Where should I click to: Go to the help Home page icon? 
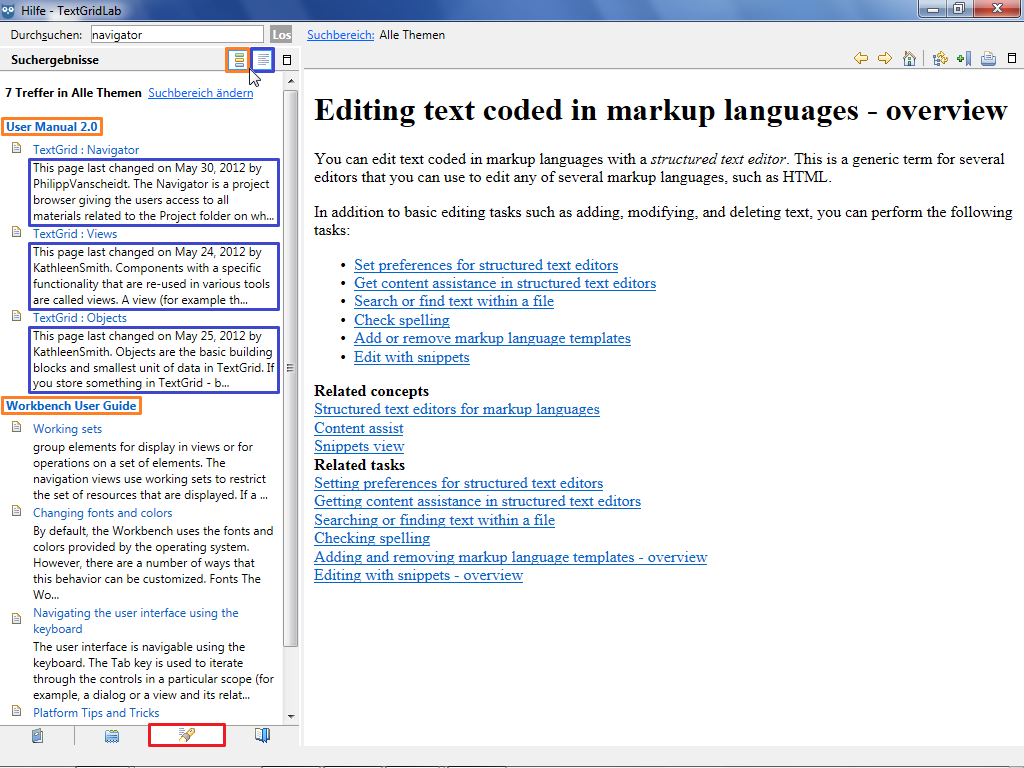tap(909, 59)
